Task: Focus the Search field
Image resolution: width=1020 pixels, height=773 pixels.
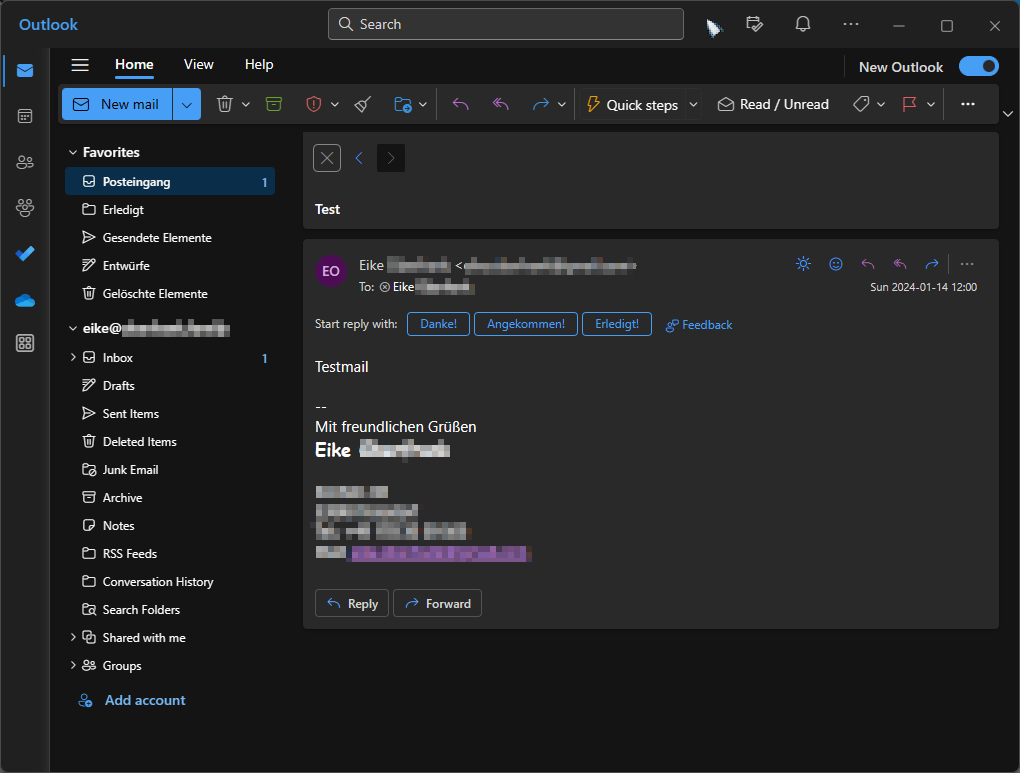Action: [505, 24]
